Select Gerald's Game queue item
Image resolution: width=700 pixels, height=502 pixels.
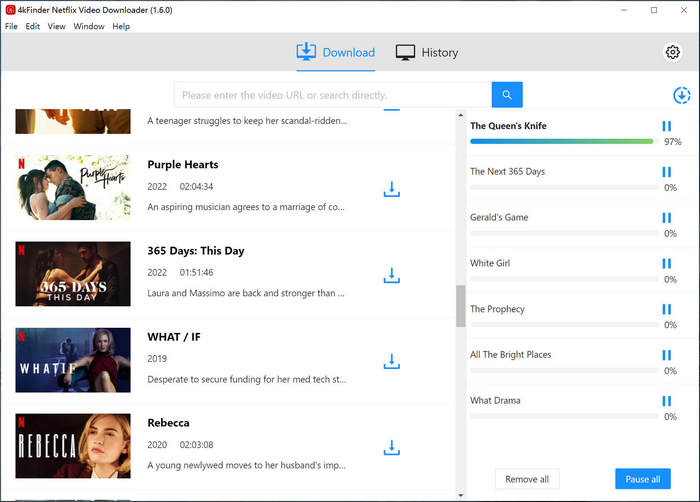(x=499, y=218)
